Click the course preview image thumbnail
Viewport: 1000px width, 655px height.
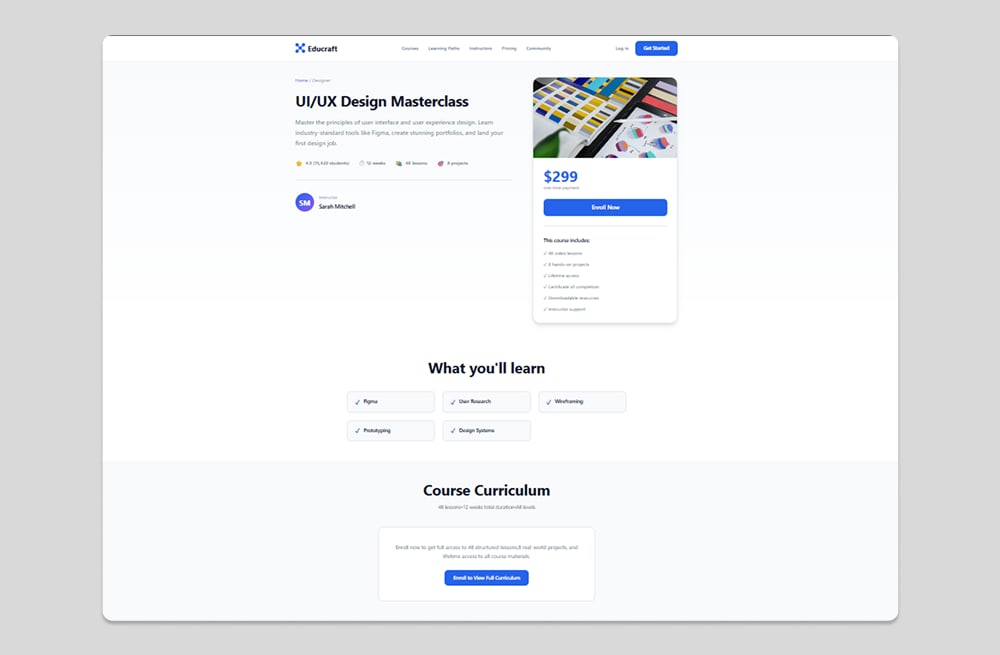605,117
